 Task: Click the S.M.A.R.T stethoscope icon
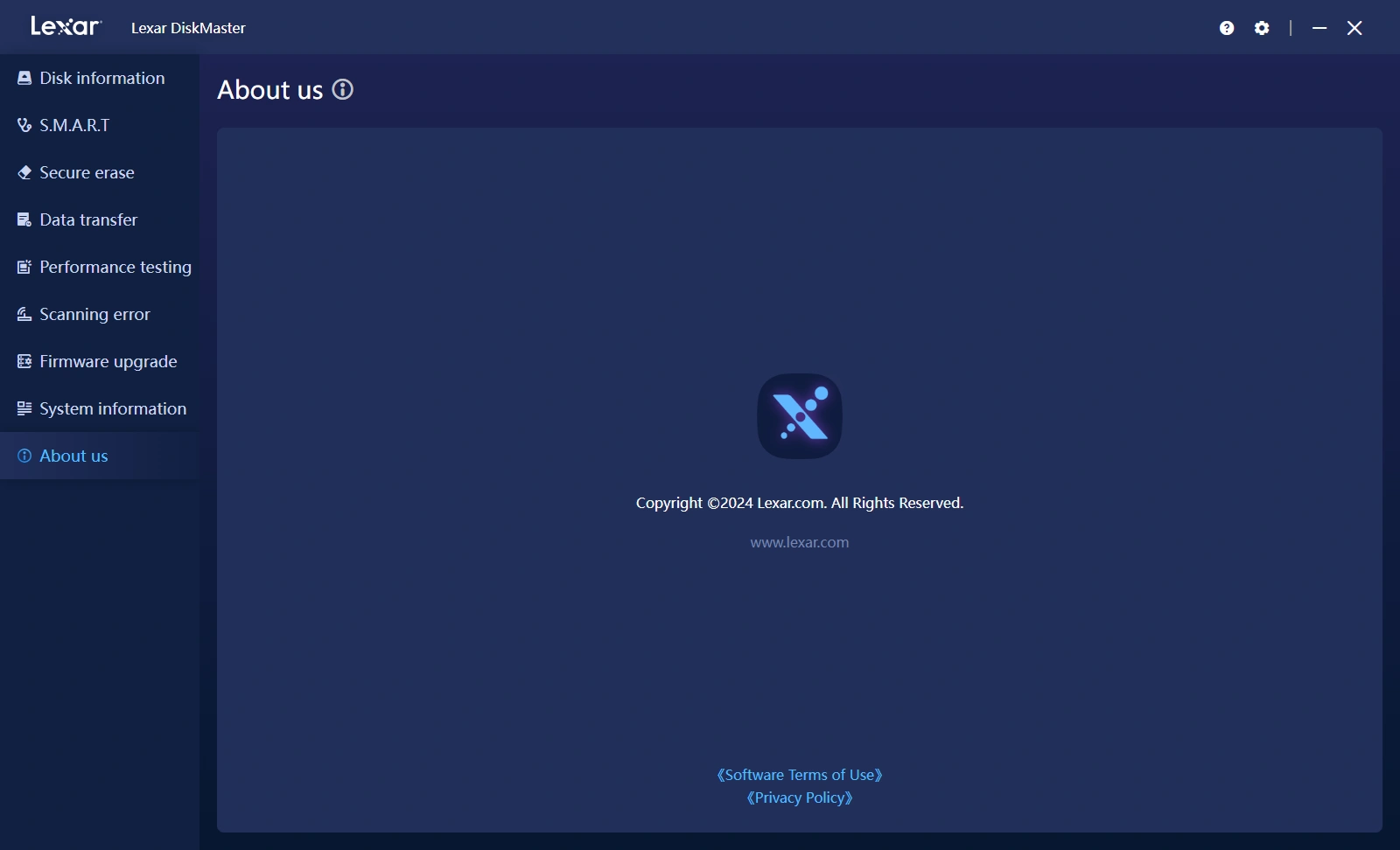pos(24,125)
